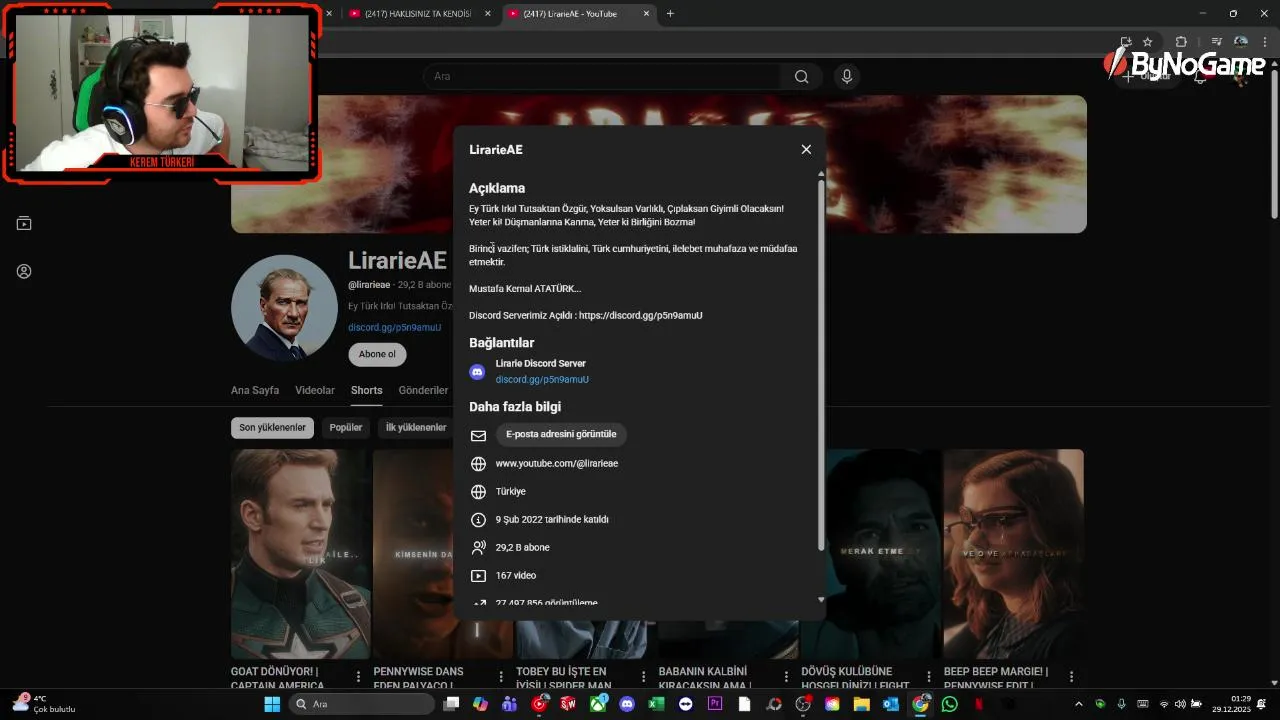Open BEEP BEEP MARGIE Pennywise short thumbnail
1280x720 pixels.
[1013, 554]
